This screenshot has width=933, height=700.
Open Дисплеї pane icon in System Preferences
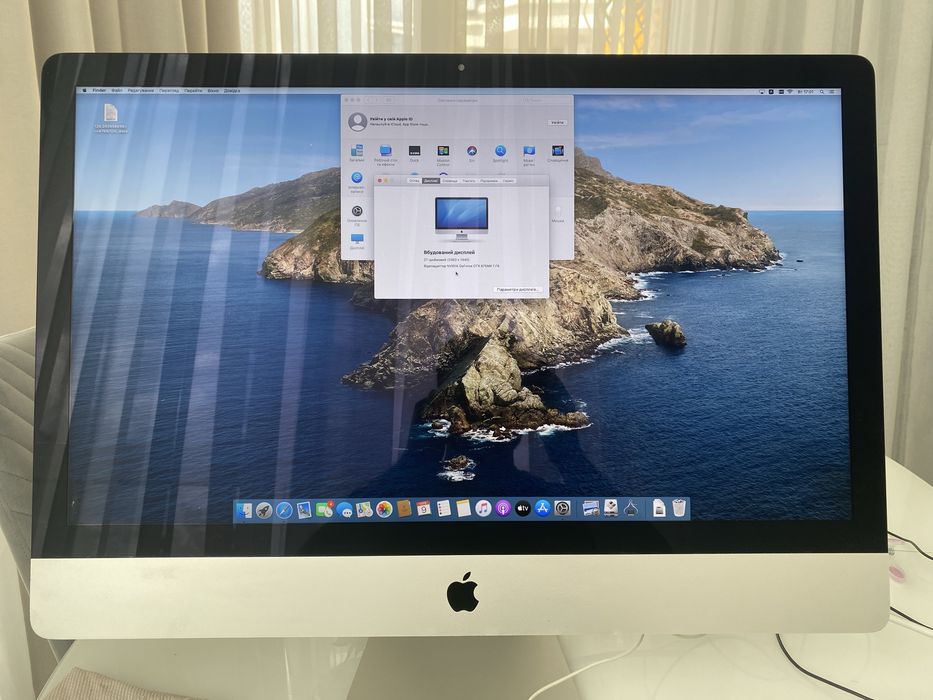[x=357, y=240]
